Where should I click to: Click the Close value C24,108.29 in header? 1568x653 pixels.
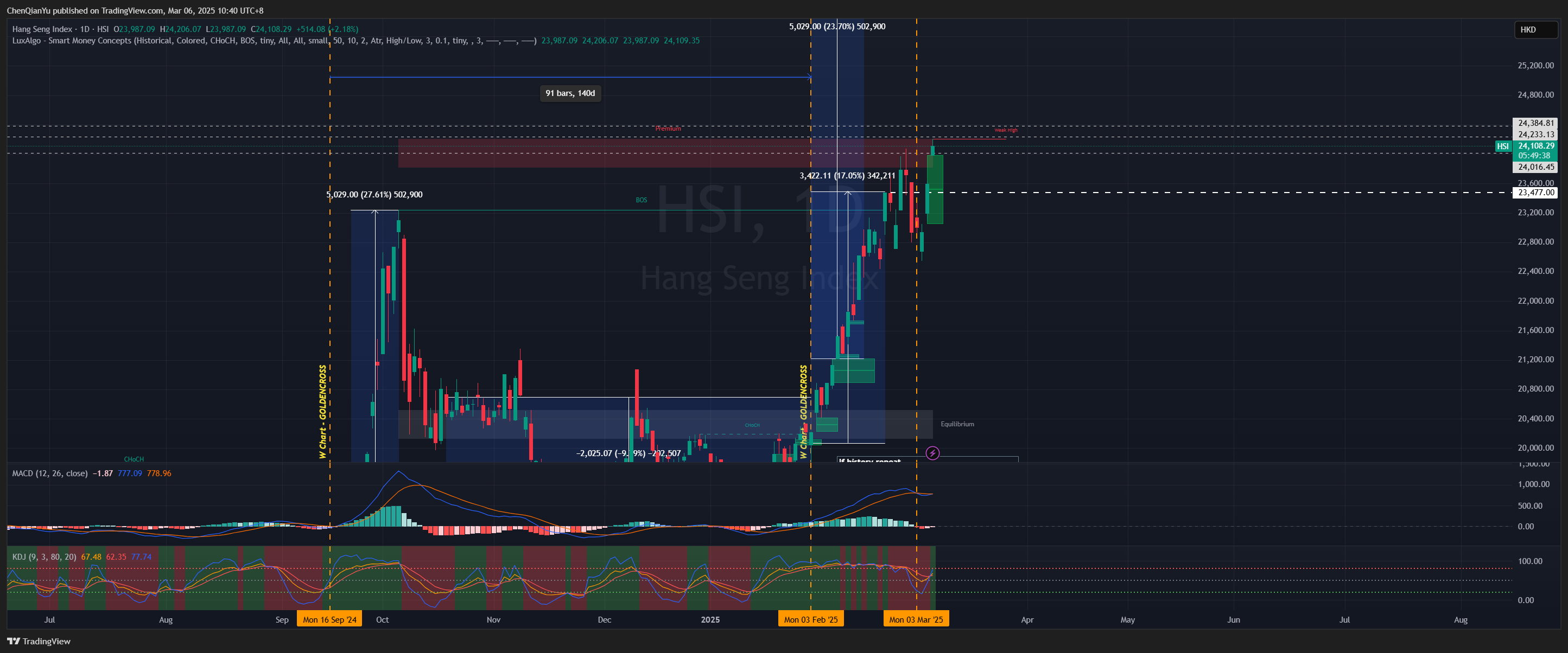[x=271, y=29]
